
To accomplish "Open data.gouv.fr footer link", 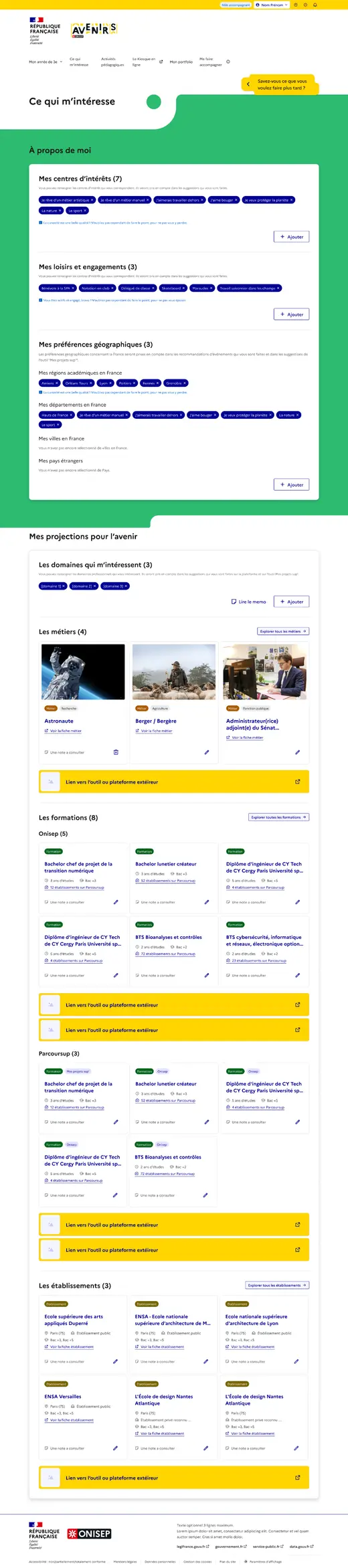I will pos(302,1546).
